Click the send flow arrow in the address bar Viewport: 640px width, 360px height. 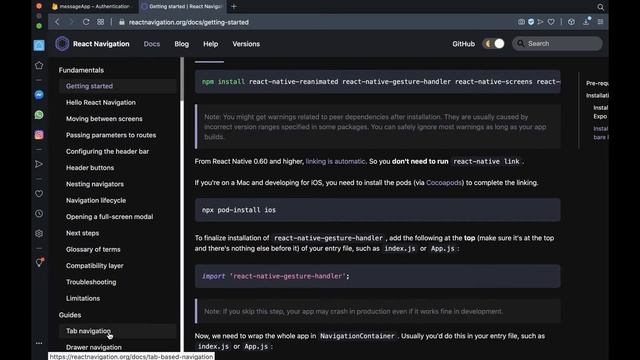click(x=540, y=22)
